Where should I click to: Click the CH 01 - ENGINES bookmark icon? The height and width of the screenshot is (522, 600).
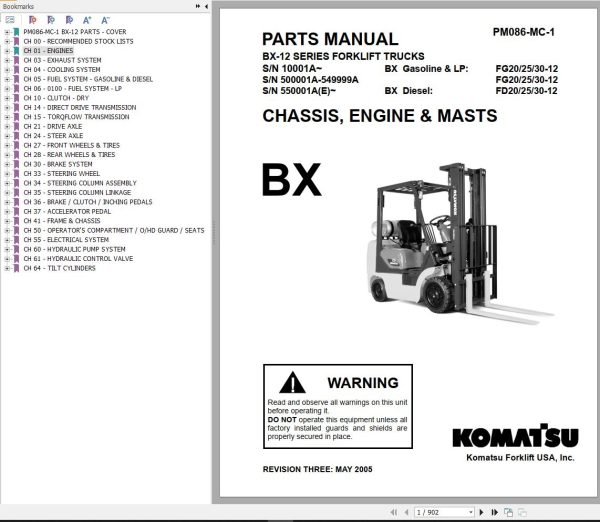[16, 51]
